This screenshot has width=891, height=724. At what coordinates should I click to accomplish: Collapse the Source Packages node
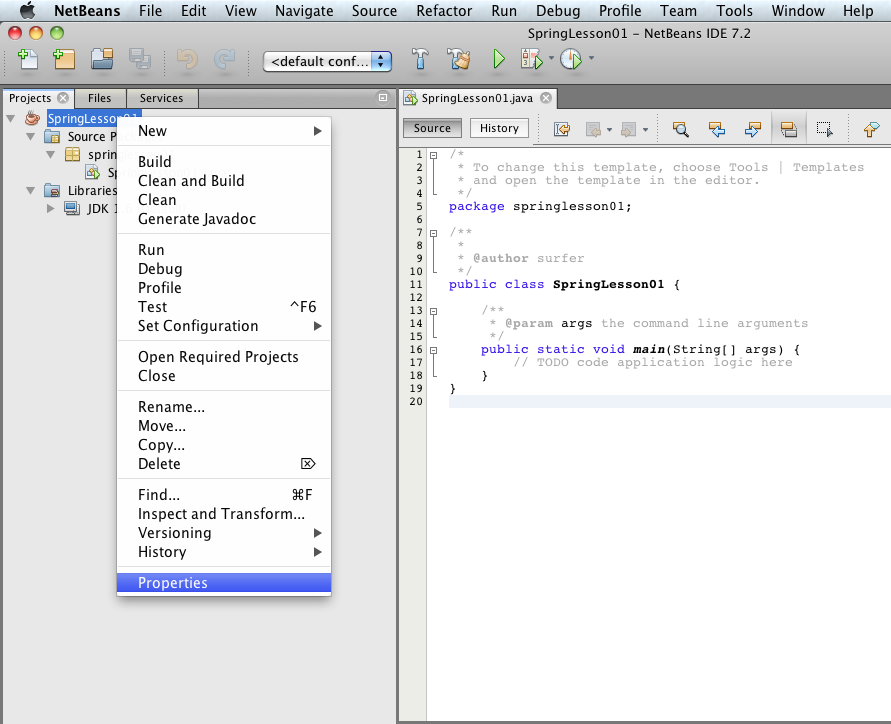(31, 136)
